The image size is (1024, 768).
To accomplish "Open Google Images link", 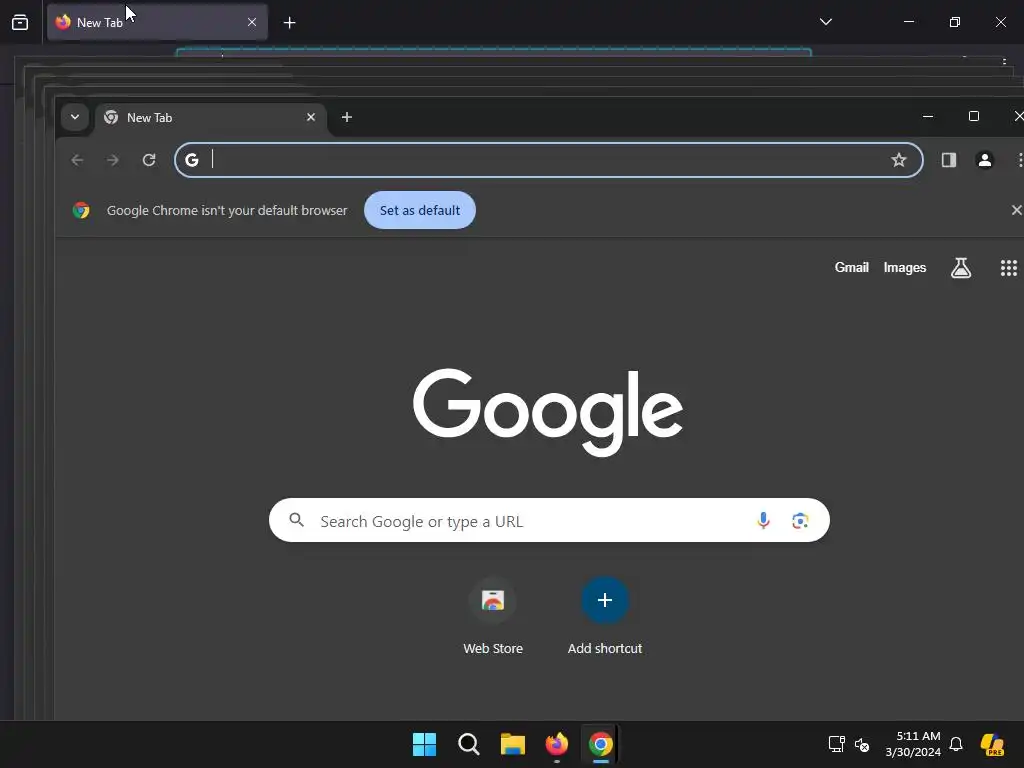I will [904, 268].
